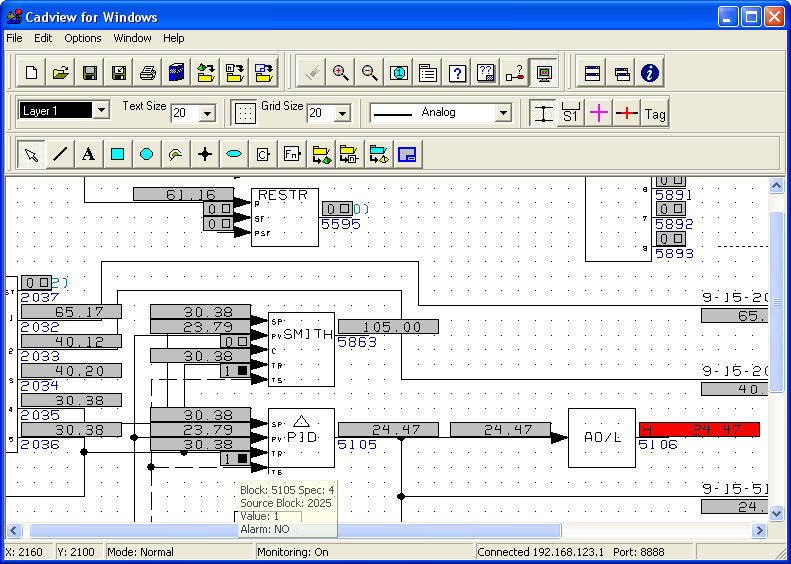The height and width of the screenshot is (564, 791).
Task: Toggle the magenta crosshair button
Action: pos(598,112)
